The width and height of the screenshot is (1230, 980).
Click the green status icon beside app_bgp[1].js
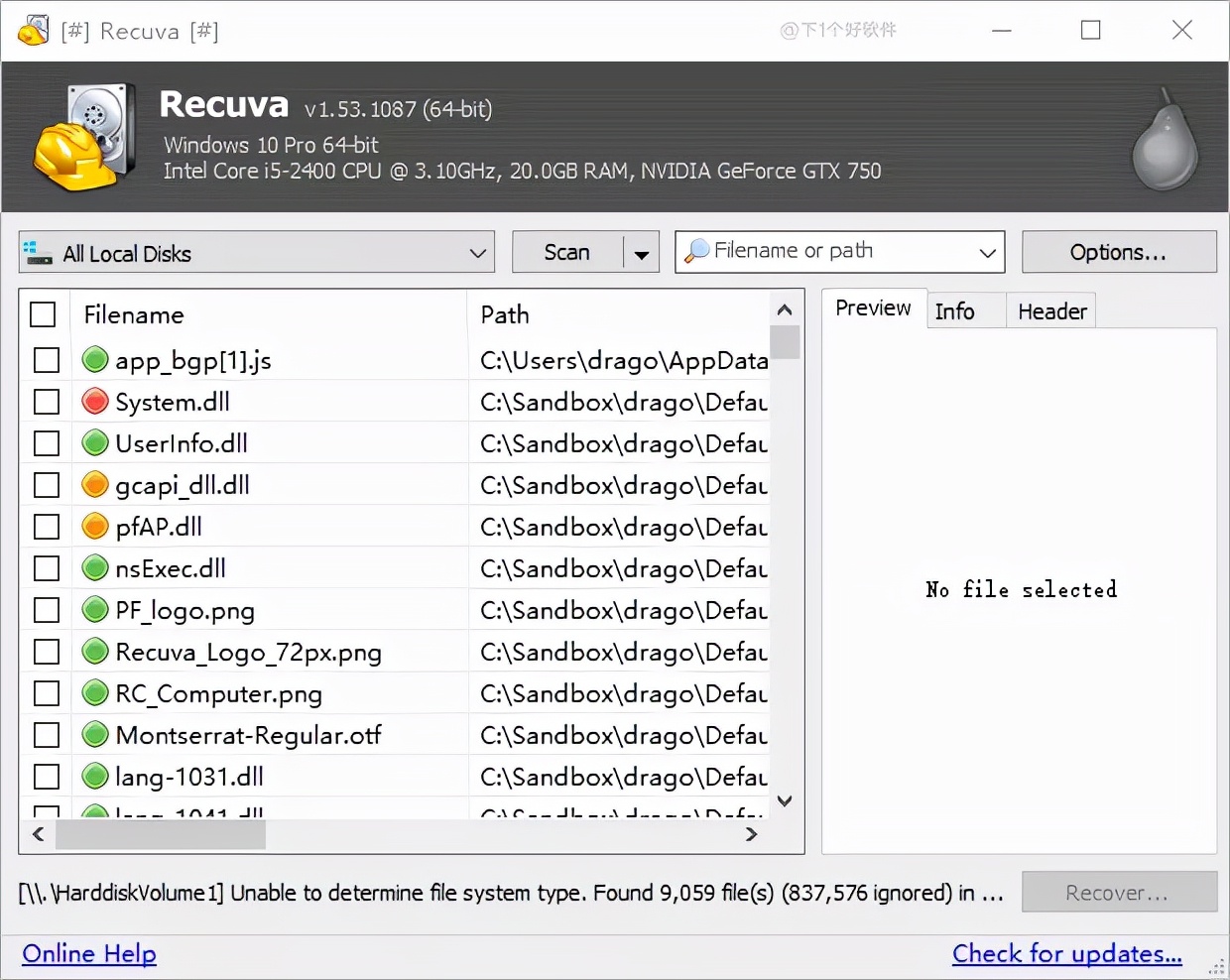(x=95, y=360)
